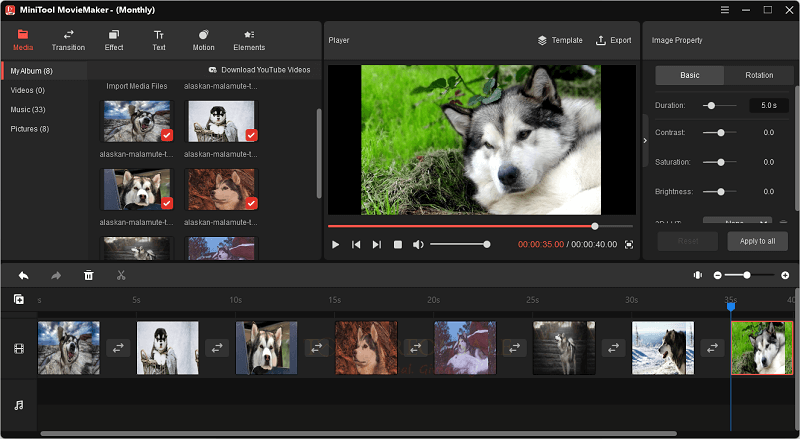The height and width of the screenshot is (439, 800).
Task: Open the hamburger menu in title bar
Action: point(725,10)
